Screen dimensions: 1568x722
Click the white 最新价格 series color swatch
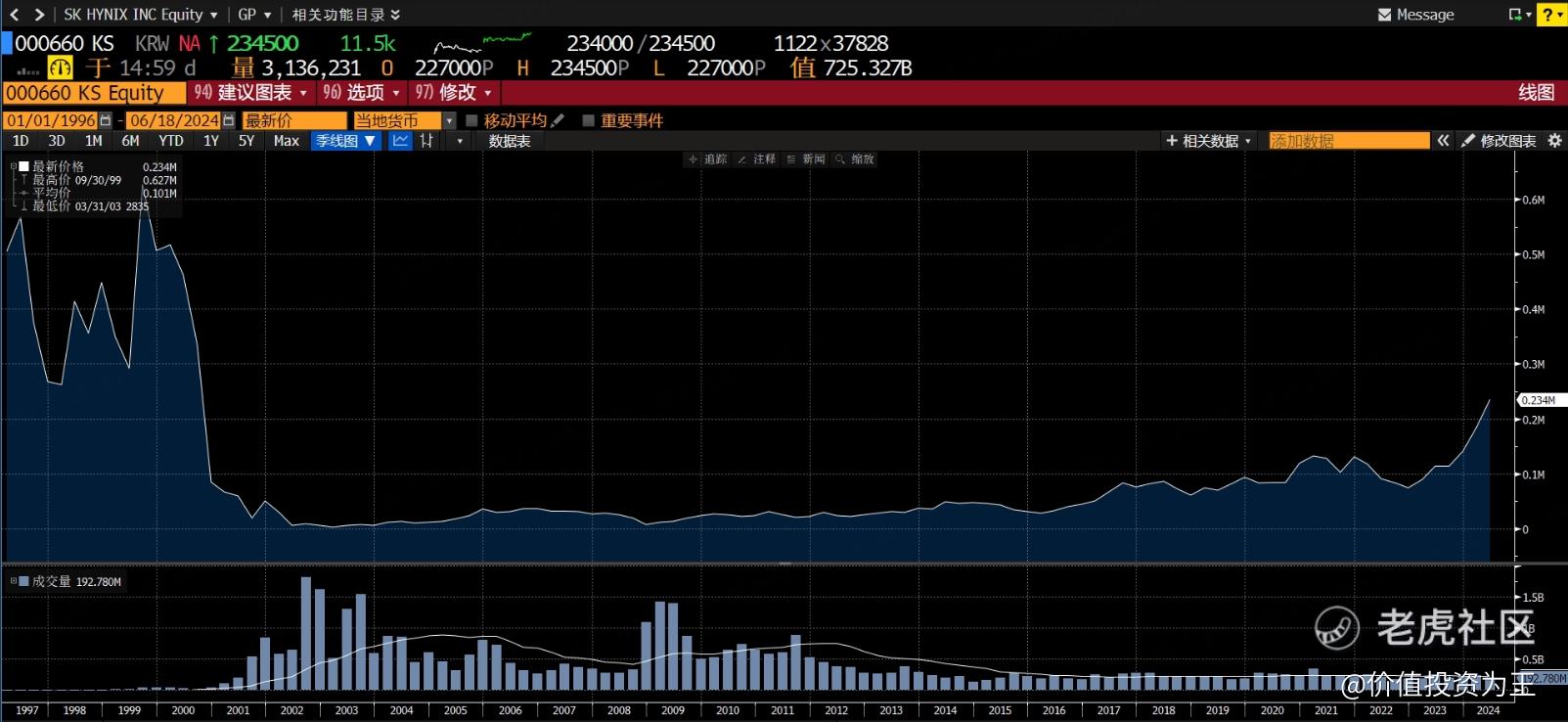coord(23,166)
